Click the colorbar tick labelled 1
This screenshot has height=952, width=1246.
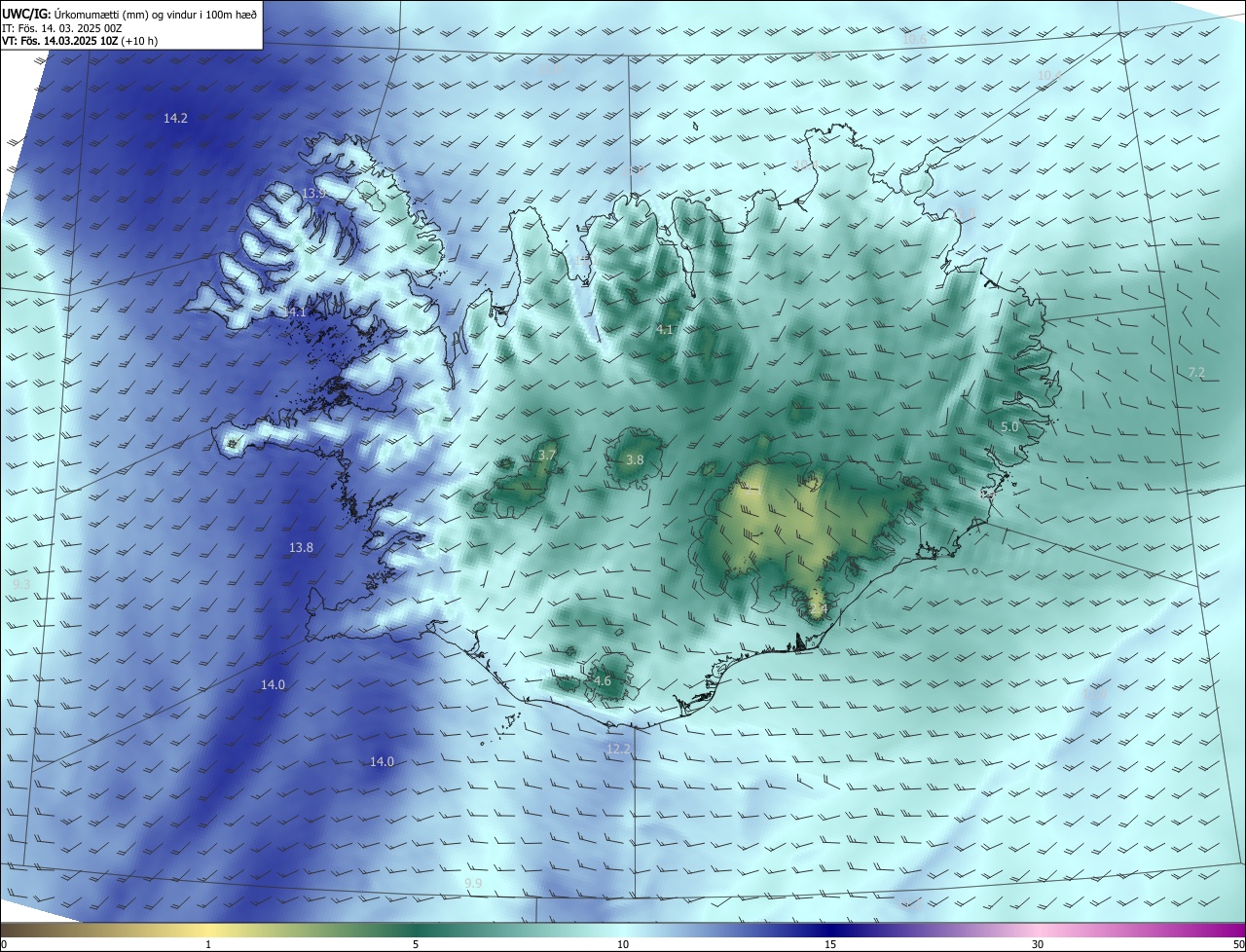[208, 944]
